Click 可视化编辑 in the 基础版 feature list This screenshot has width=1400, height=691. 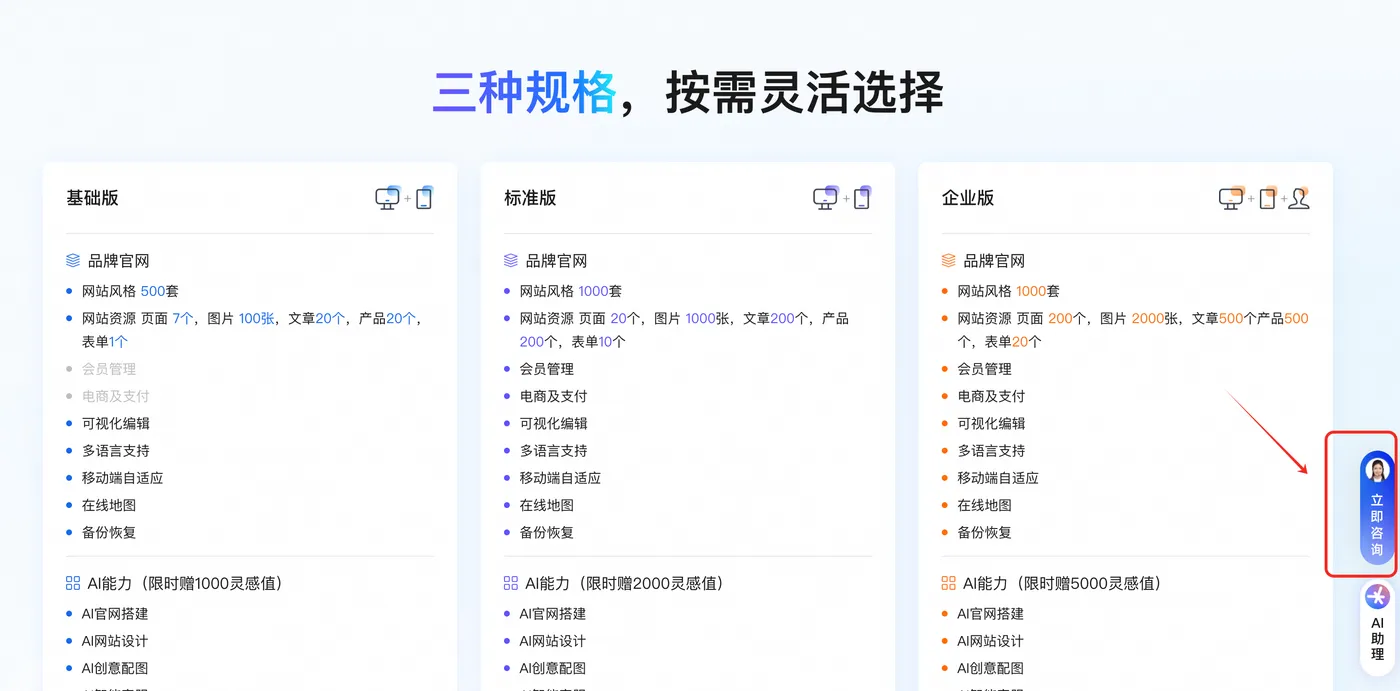coord(115,423)
